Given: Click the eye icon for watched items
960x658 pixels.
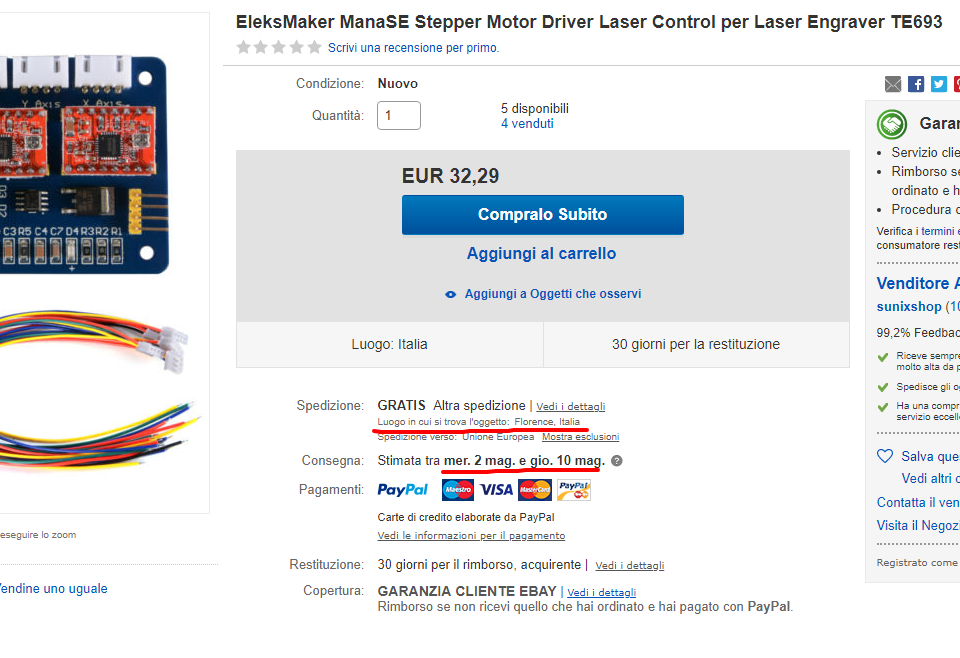Looking at the screenshot, I should tap(451, 294).
